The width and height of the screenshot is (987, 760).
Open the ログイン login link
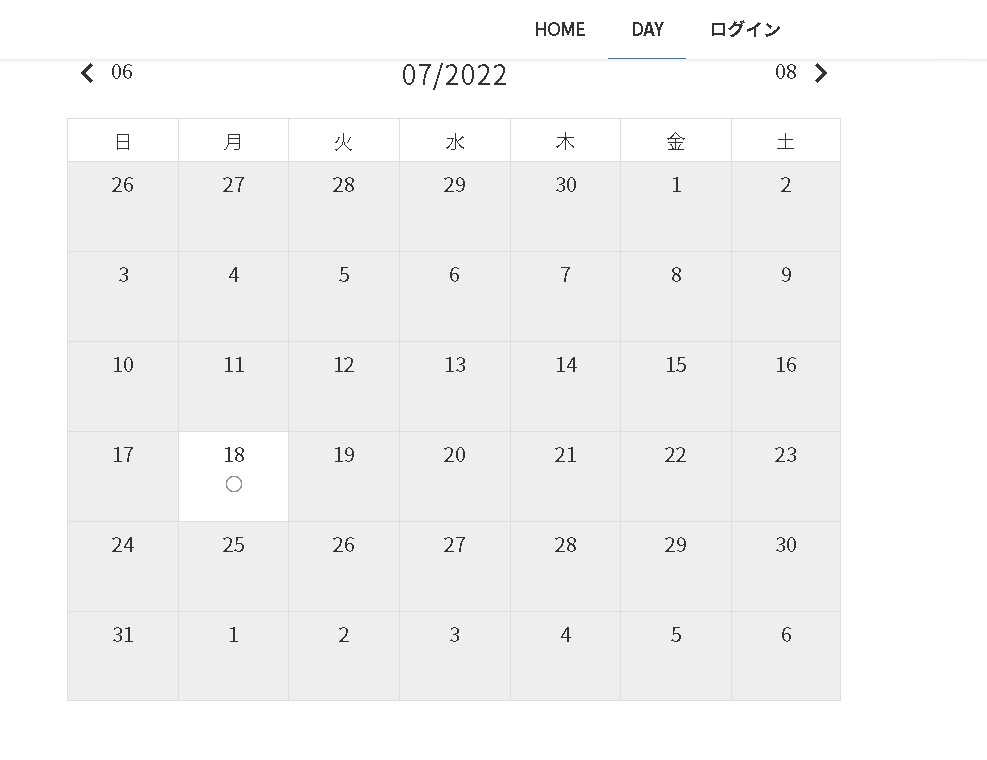pyautogui.click(x=745, y=30)
